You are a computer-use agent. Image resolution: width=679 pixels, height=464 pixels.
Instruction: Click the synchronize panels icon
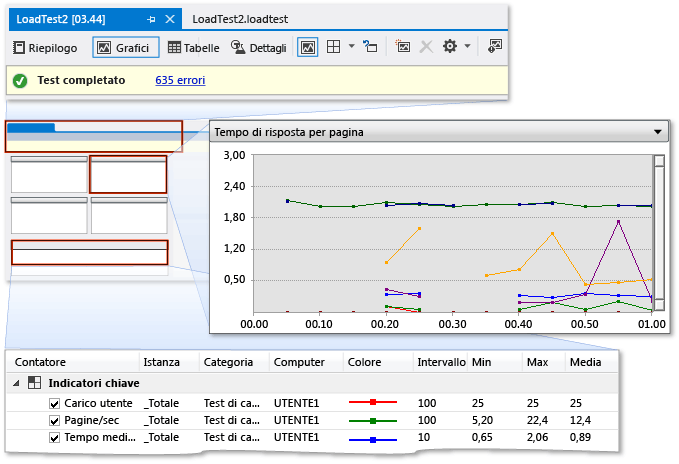click(370, 47)
